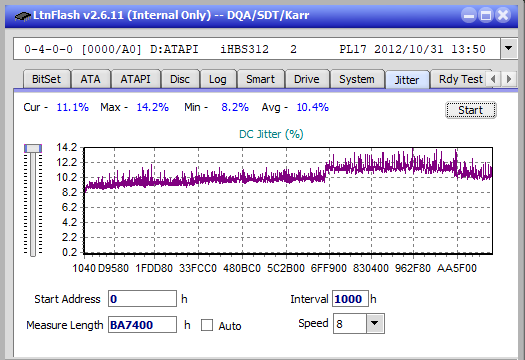The image size is (525, 360).
Task: Switch to the BitSet tab
Action: (46, 79)
